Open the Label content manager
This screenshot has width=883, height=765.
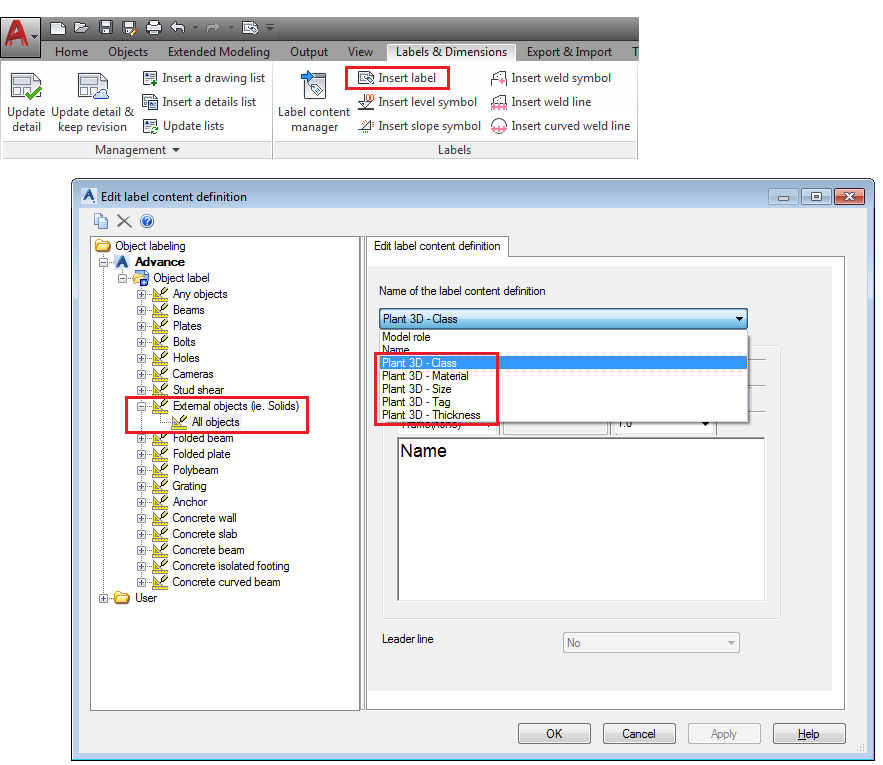pyautogui.click(x=314, y=103)
